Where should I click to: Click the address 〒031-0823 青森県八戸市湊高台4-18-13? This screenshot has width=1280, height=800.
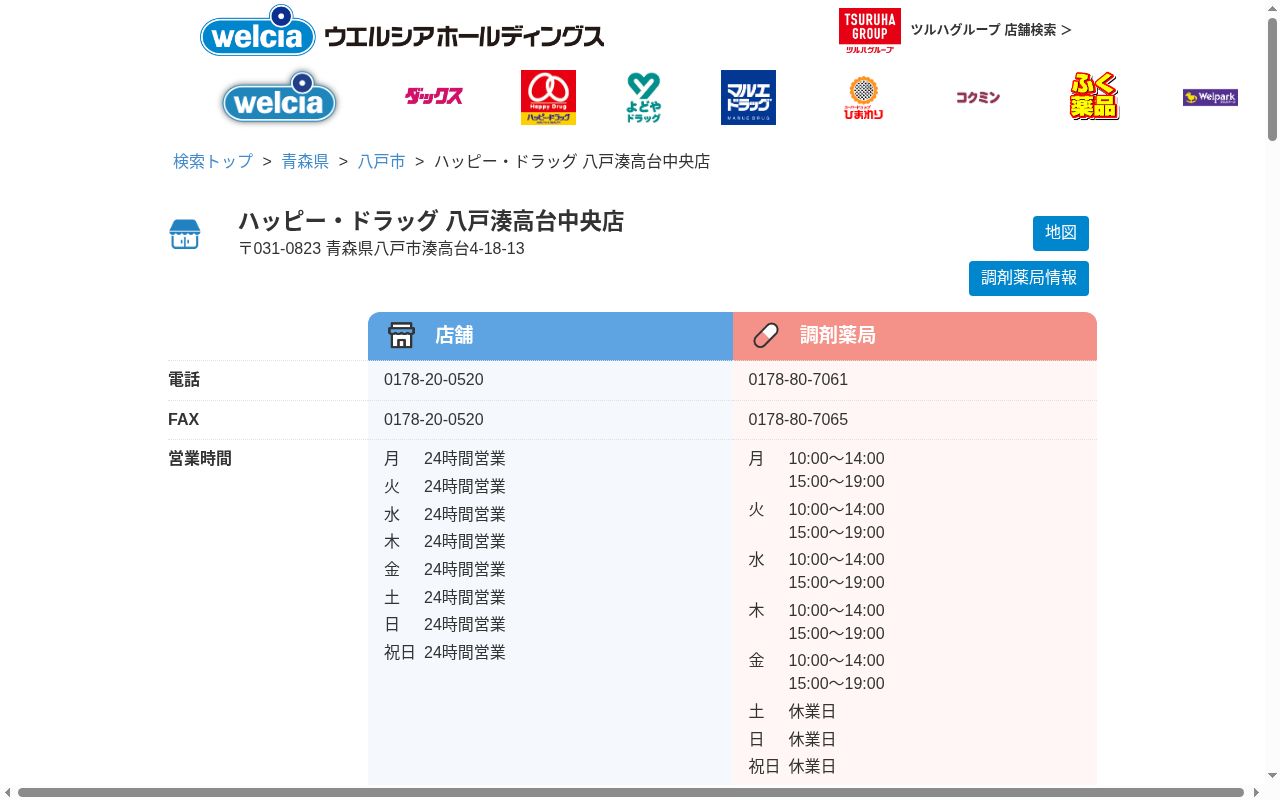pyautogui.click(x=381, y=249)
